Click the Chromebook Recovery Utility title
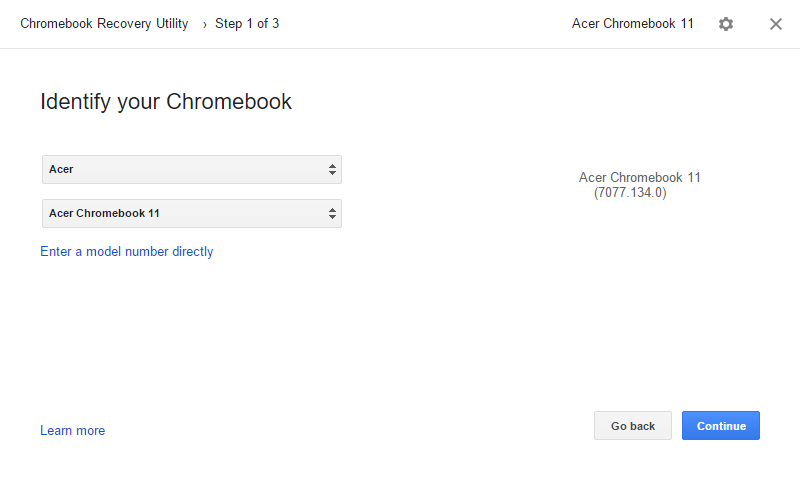Viewport: 800px width, 480px height. [x=104, y=23]
